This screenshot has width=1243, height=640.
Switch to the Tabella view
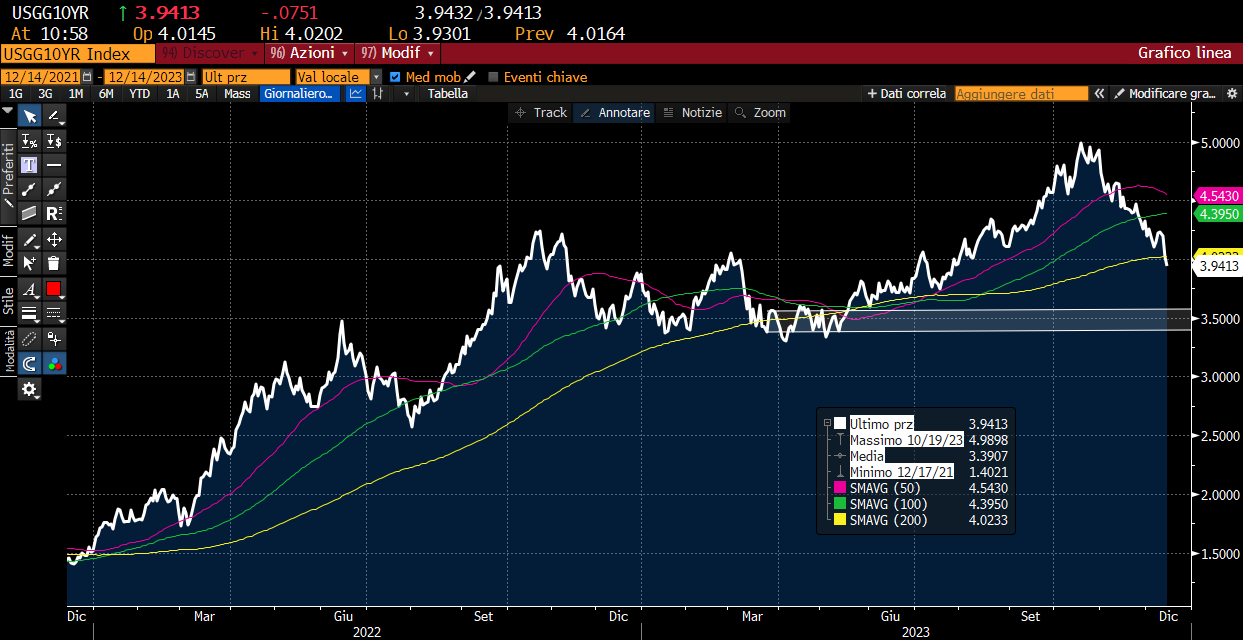(447, 93)
